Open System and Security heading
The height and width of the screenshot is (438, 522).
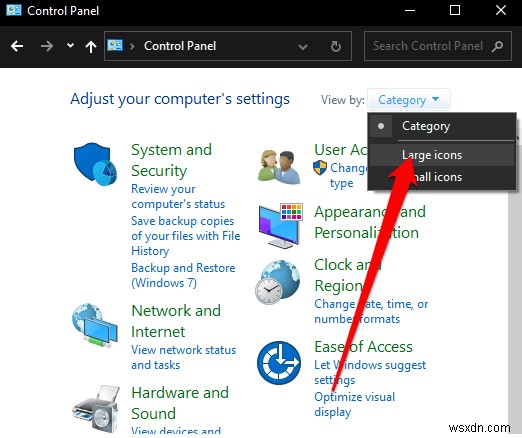click(x=171, y=160)
